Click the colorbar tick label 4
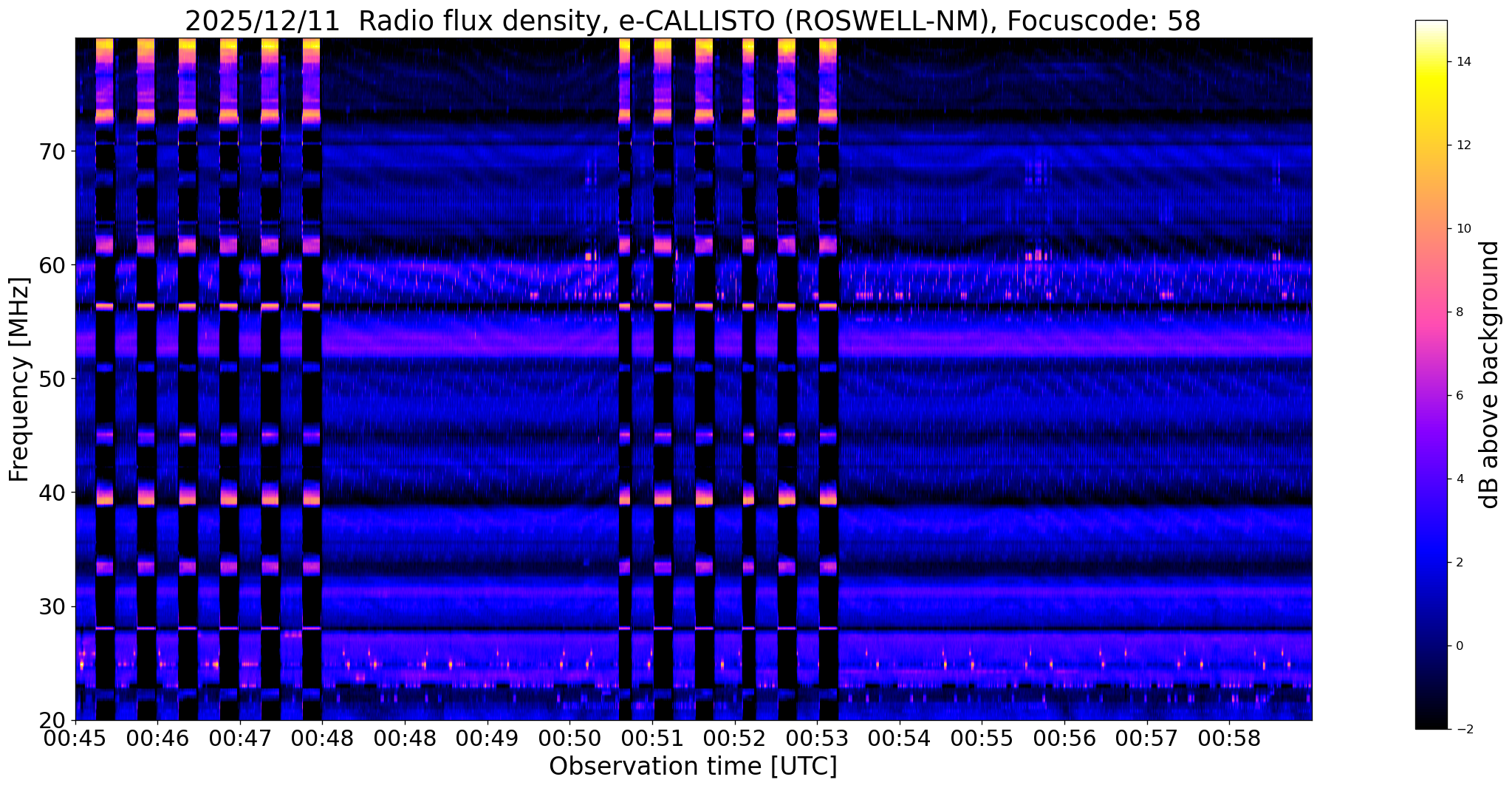 (1460, 479)
